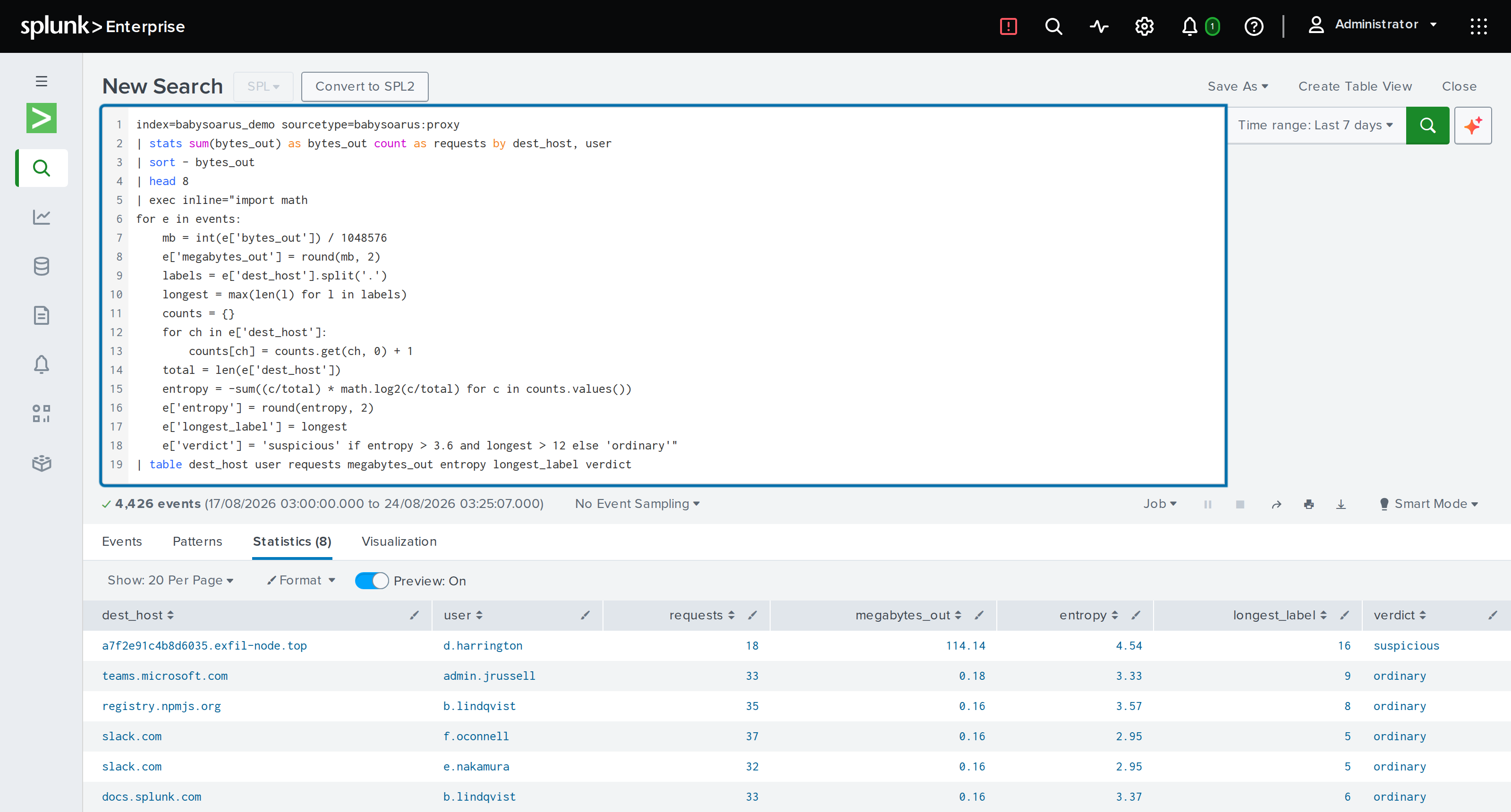Open the SPL language dropdown
1511x812 pixels.
(x=263, y=87)
